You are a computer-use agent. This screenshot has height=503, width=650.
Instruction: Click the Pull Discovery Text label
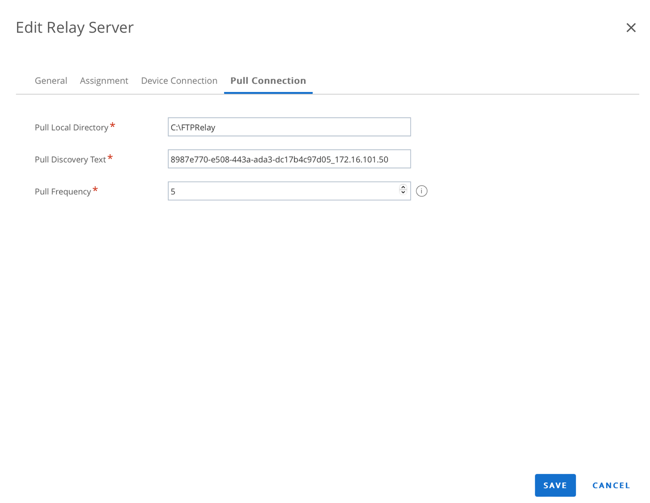(70, 160)
